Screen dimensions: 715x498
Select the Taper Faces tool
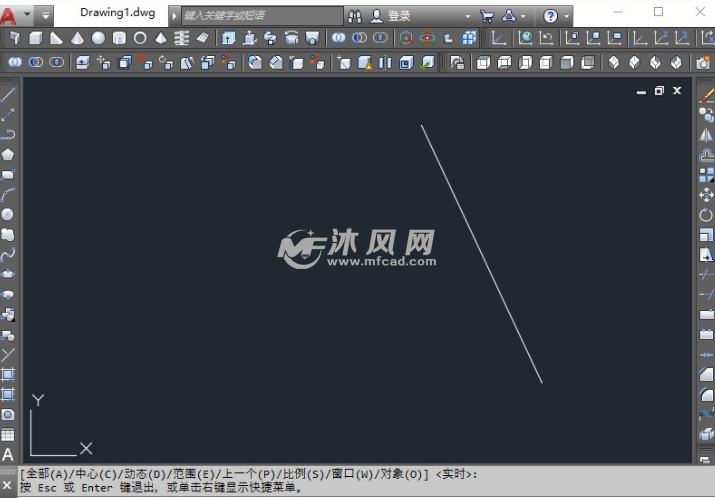click(x=187, y=62)
